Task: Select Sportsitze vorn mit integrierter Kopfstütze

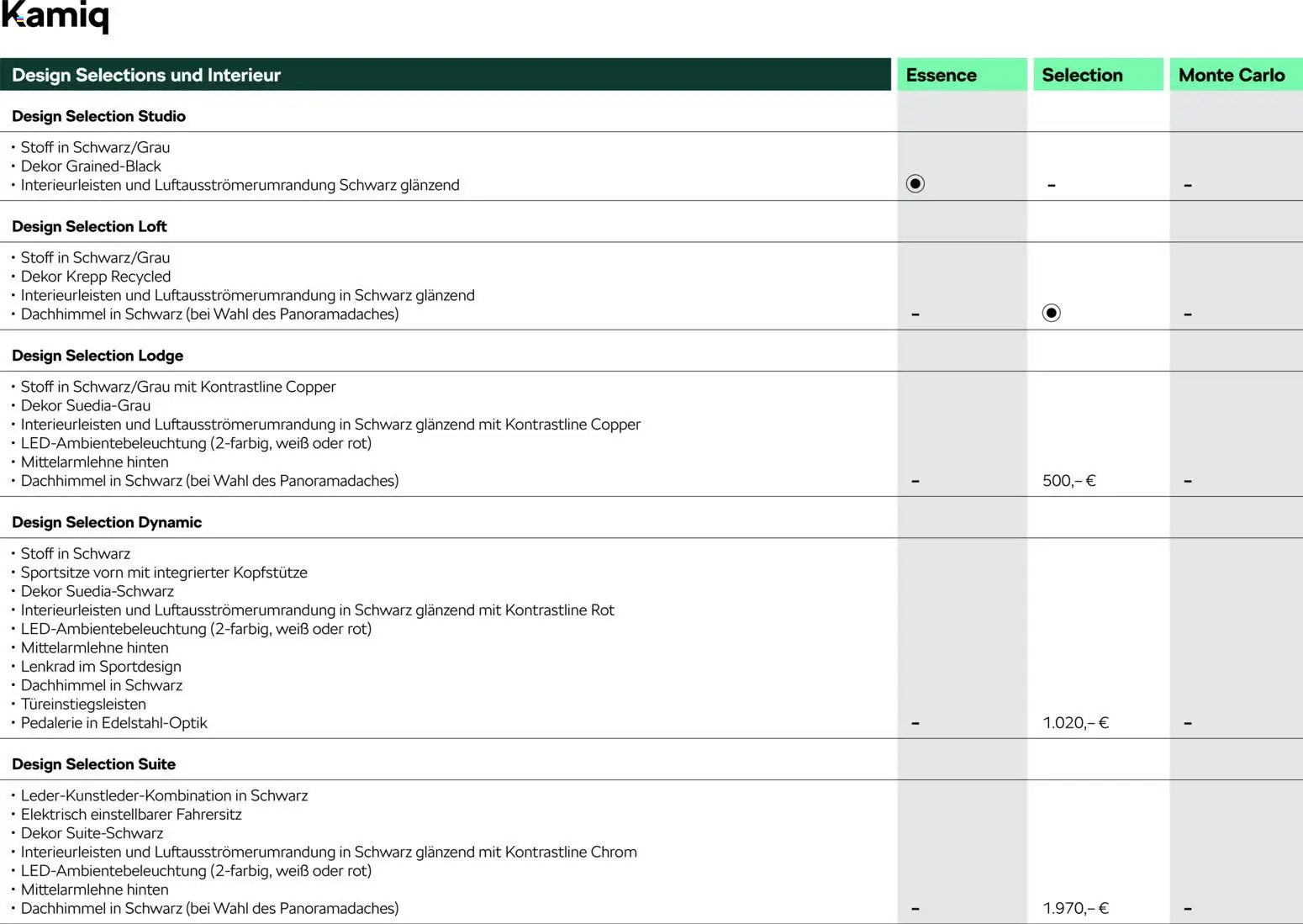Action: [164, 573]
